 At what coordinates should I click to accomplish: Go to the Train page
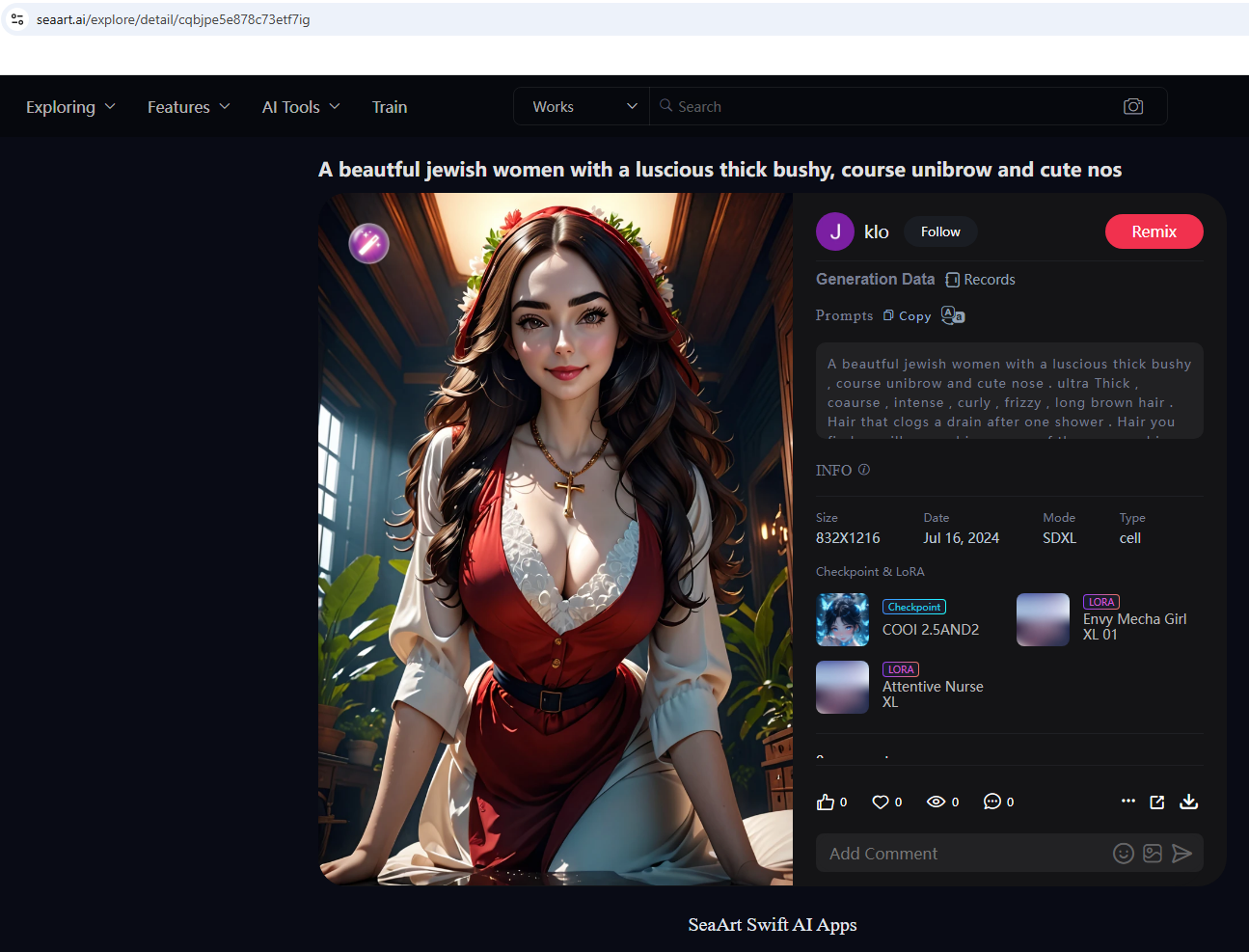pos(390,107)
